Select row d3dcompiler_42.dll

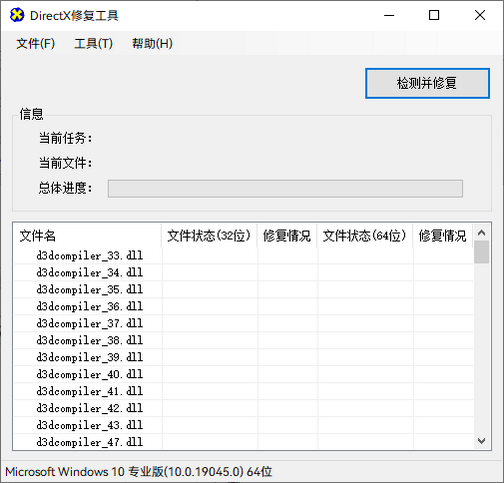tap(243, 408)
